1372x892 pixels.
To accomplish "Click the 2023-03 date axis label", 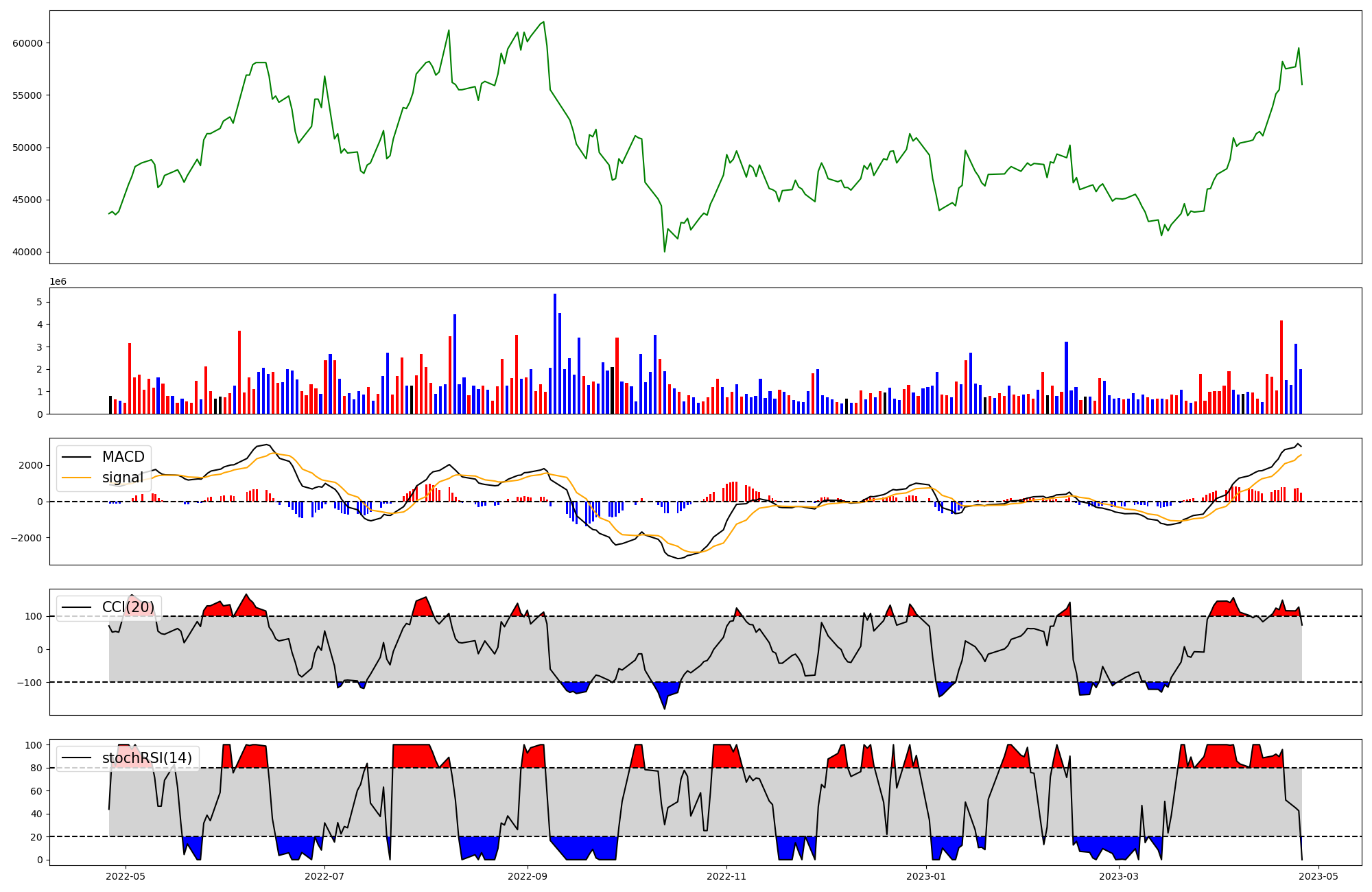I will 1119,876.
